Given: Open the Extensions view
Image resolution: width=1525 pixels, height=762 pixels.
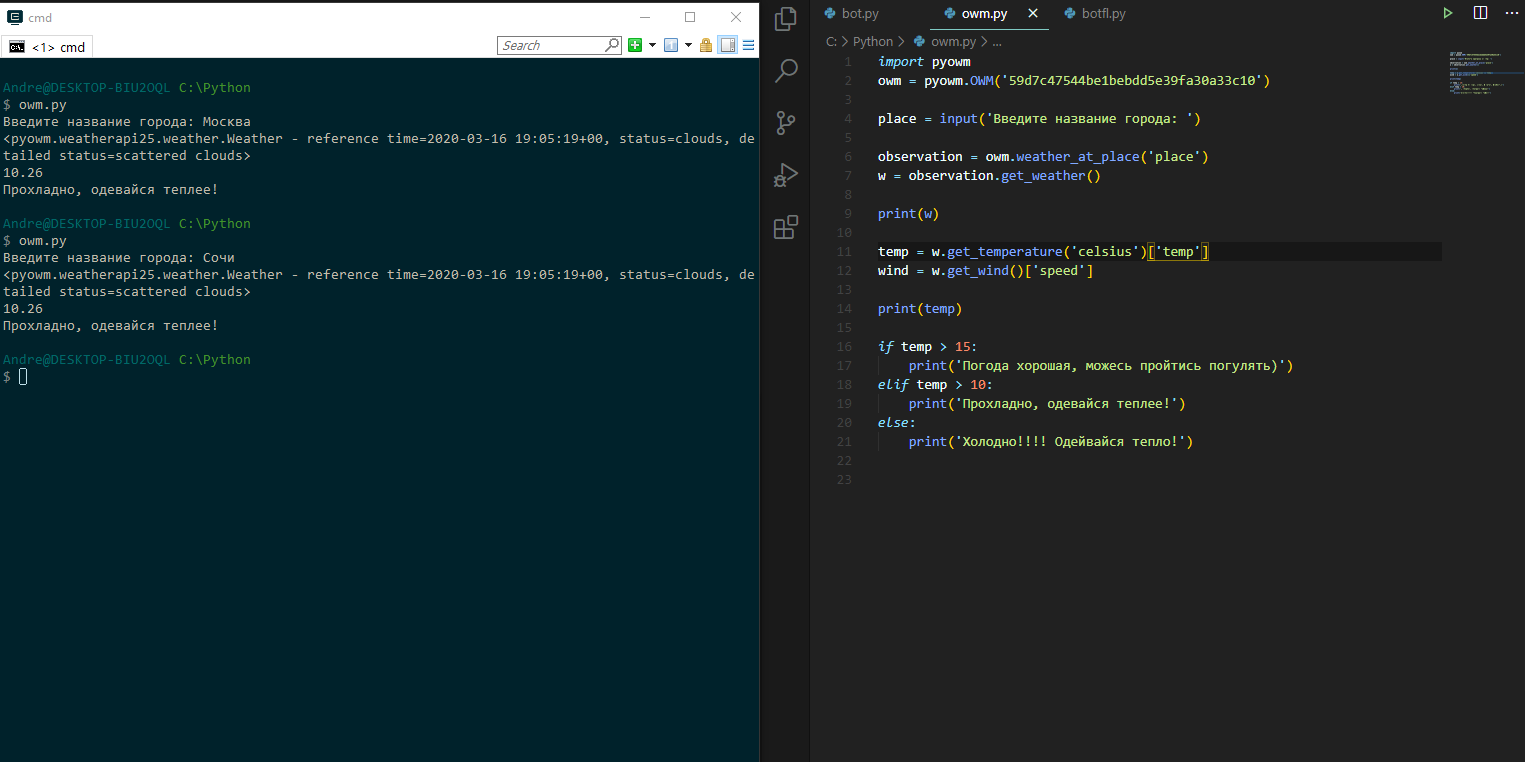Looking at the screenshot, I should pyautogui.click(x=786, y=227).
